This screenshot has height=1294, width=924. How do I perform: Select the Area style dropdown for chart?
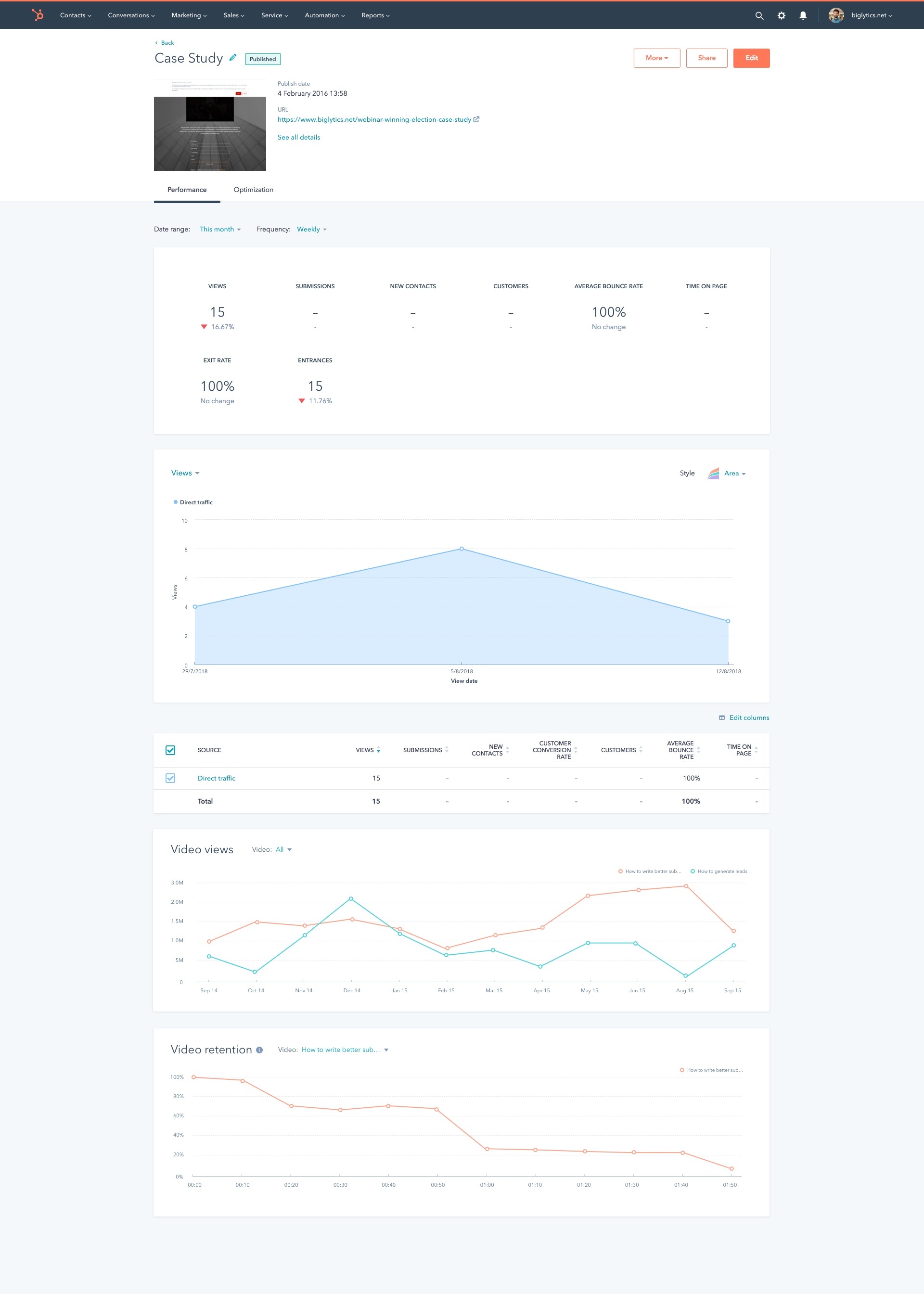click(x=735, y=473)
